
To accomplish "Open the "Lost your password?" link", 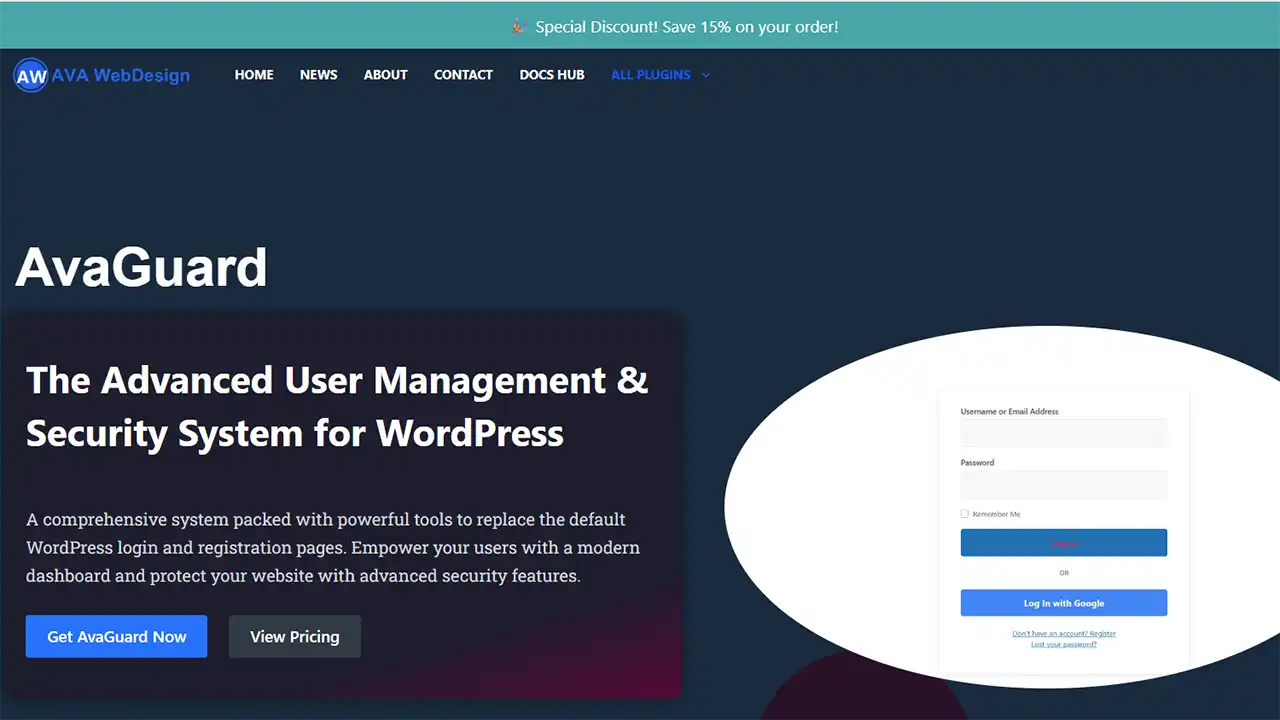I will tap(1063, 644).
